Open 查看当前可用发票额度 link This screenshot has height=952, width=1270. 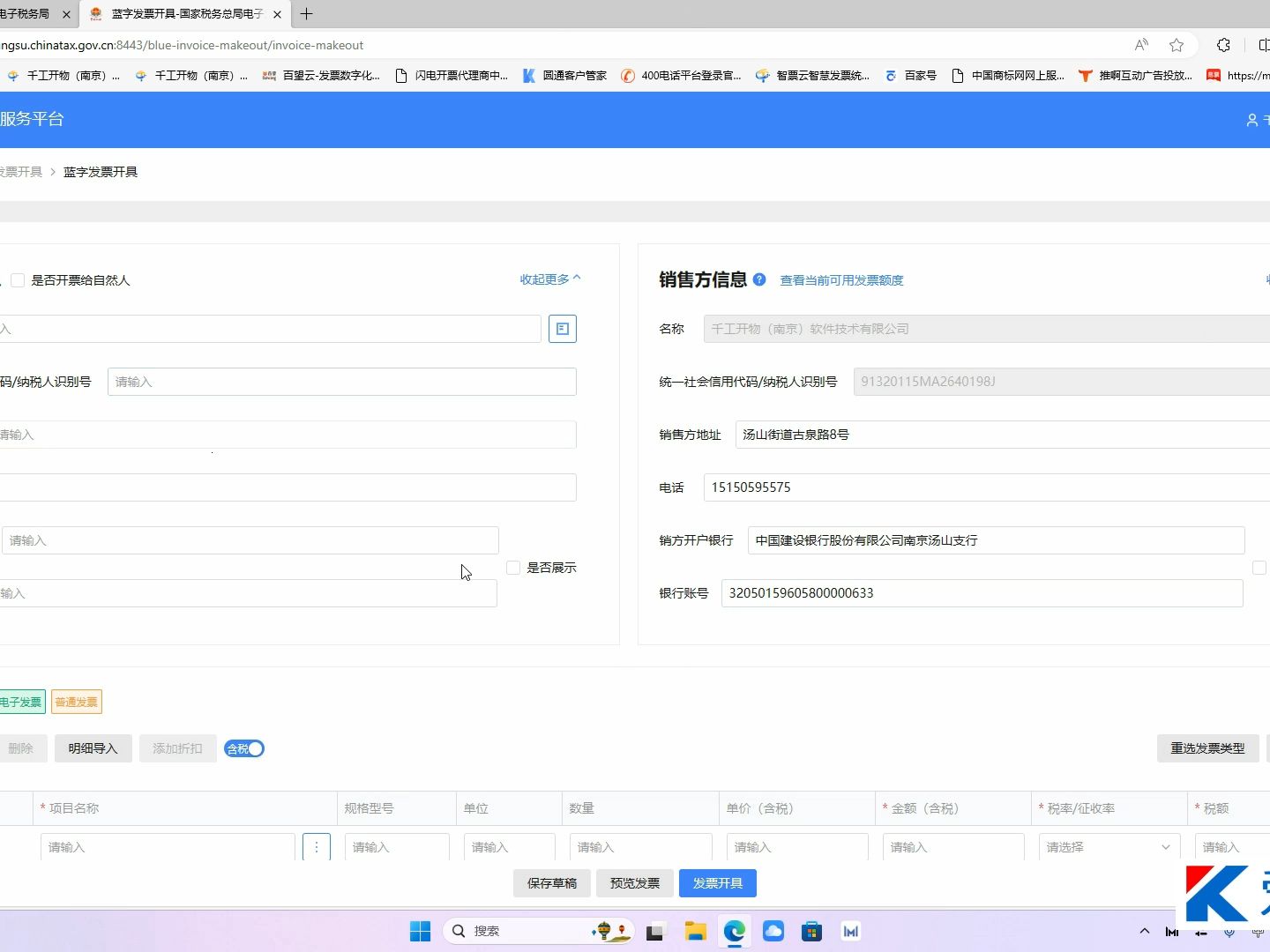pos(841,280)
